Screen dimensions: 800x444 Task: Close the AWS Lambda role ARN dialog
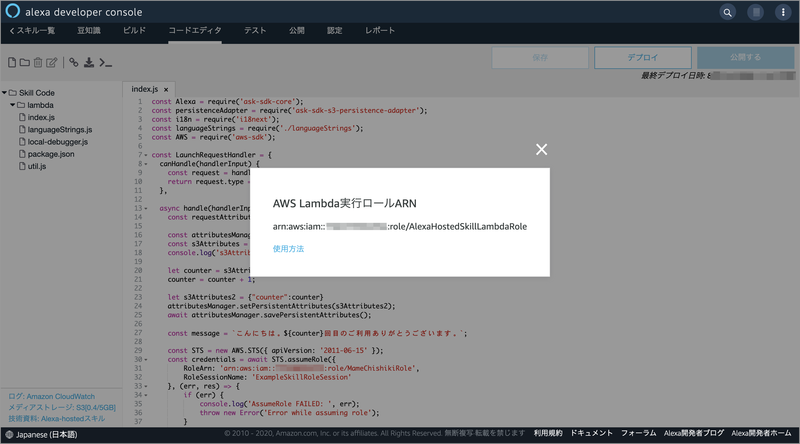(541, 149)
